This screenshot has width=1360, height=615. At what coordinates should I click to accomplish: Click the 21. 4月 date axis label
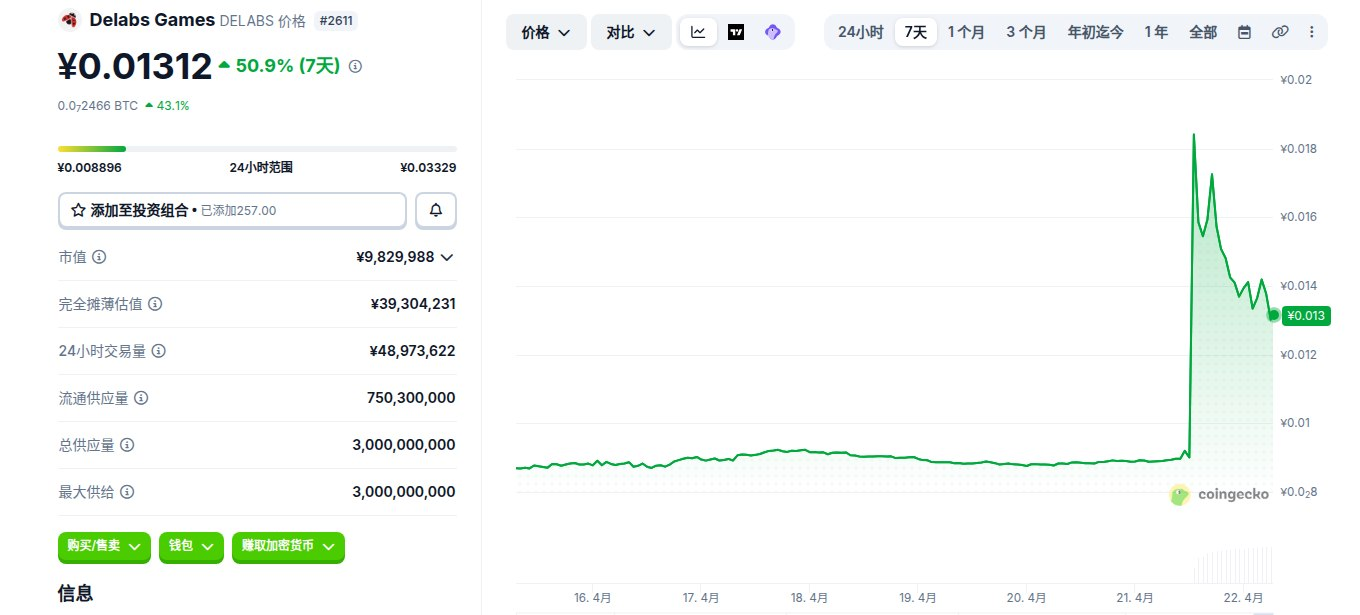tap(1136, 598)
